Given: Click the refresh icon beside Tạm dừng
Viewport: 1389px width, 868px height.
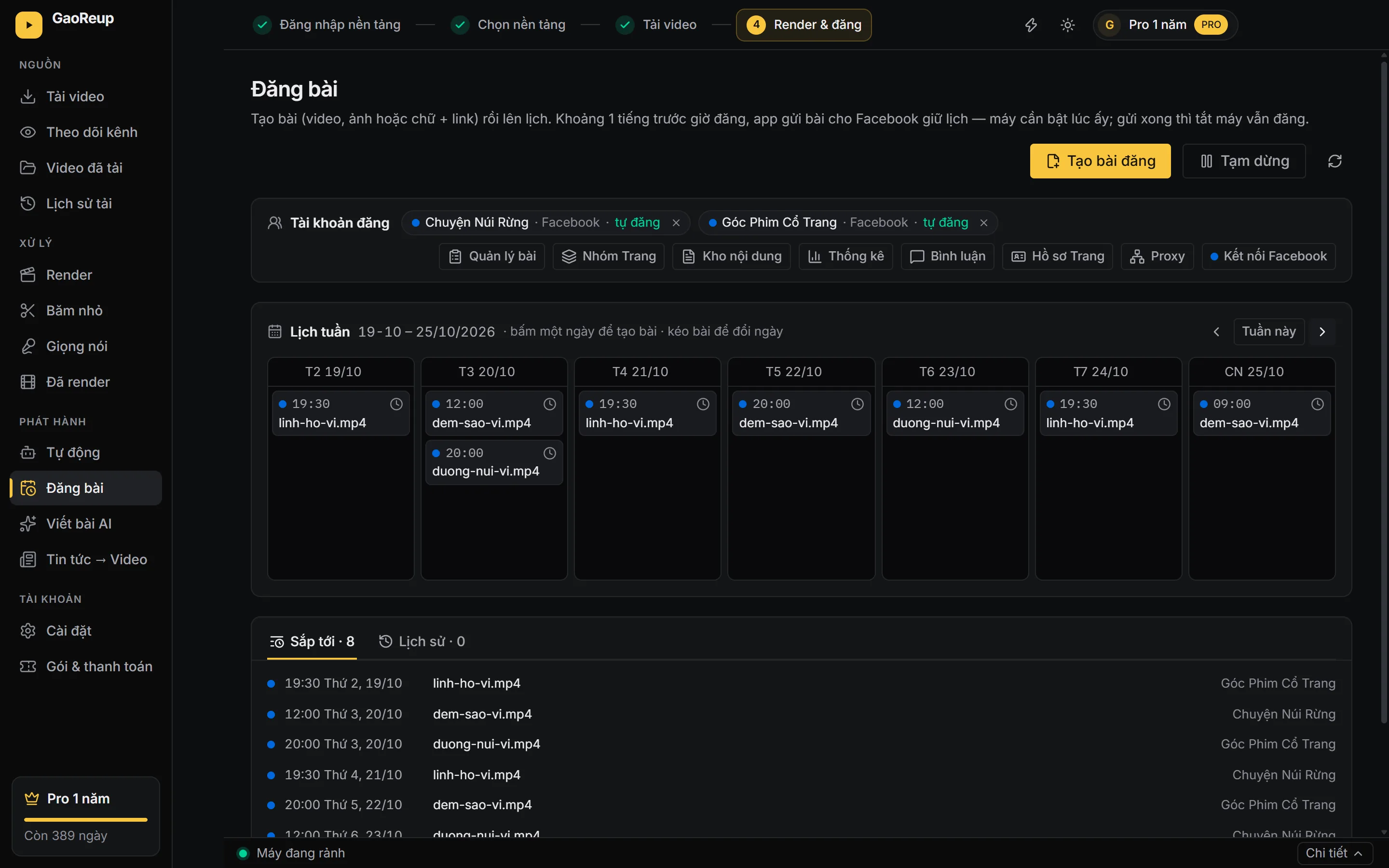Looking at the screenshot, I should [1335, 162].
